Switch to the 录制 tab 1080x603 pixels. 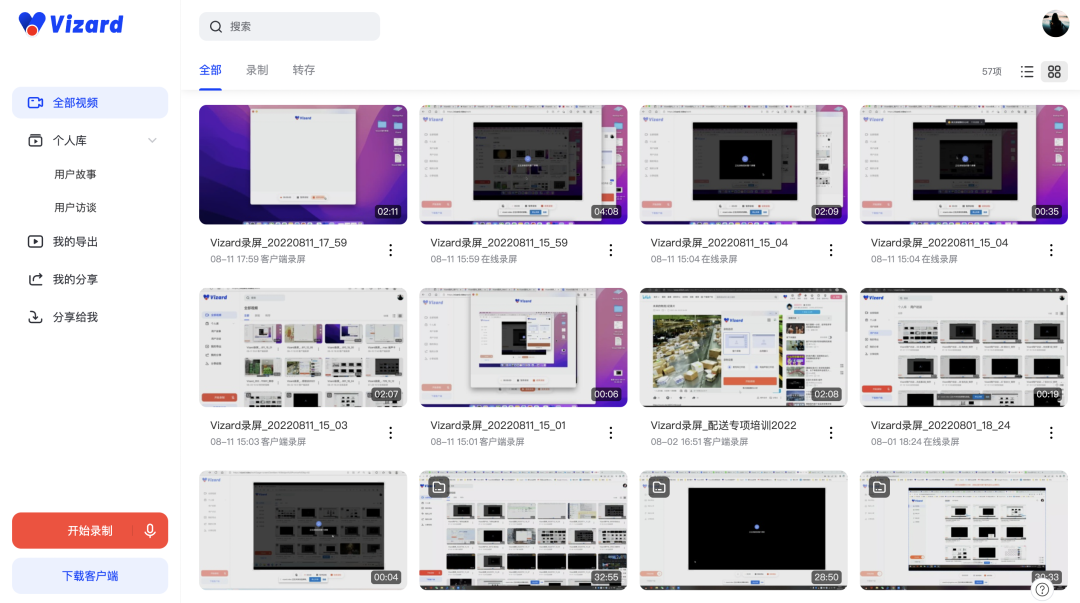tap(256, 70)
